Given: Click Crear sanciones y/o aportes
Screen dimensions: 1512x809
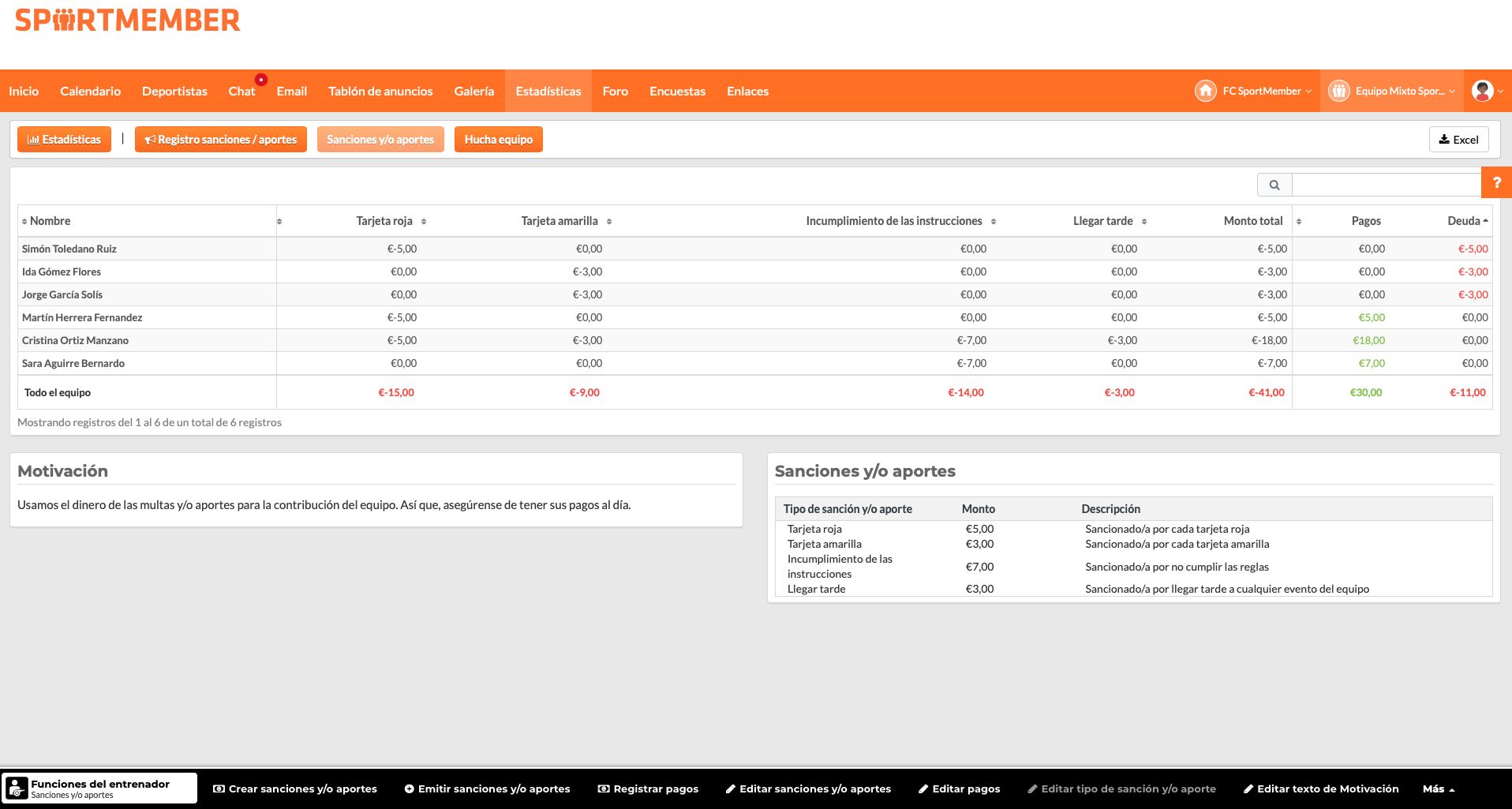Looking at the screenshot, I should coord(295,788).
